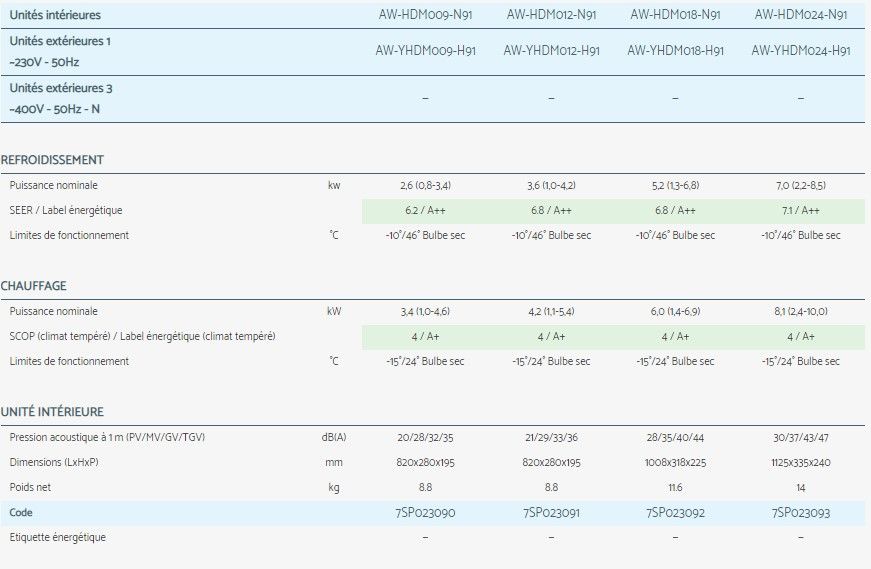
Task: Click the 6.2 / A++ SEER value
Action: (425, 211)
